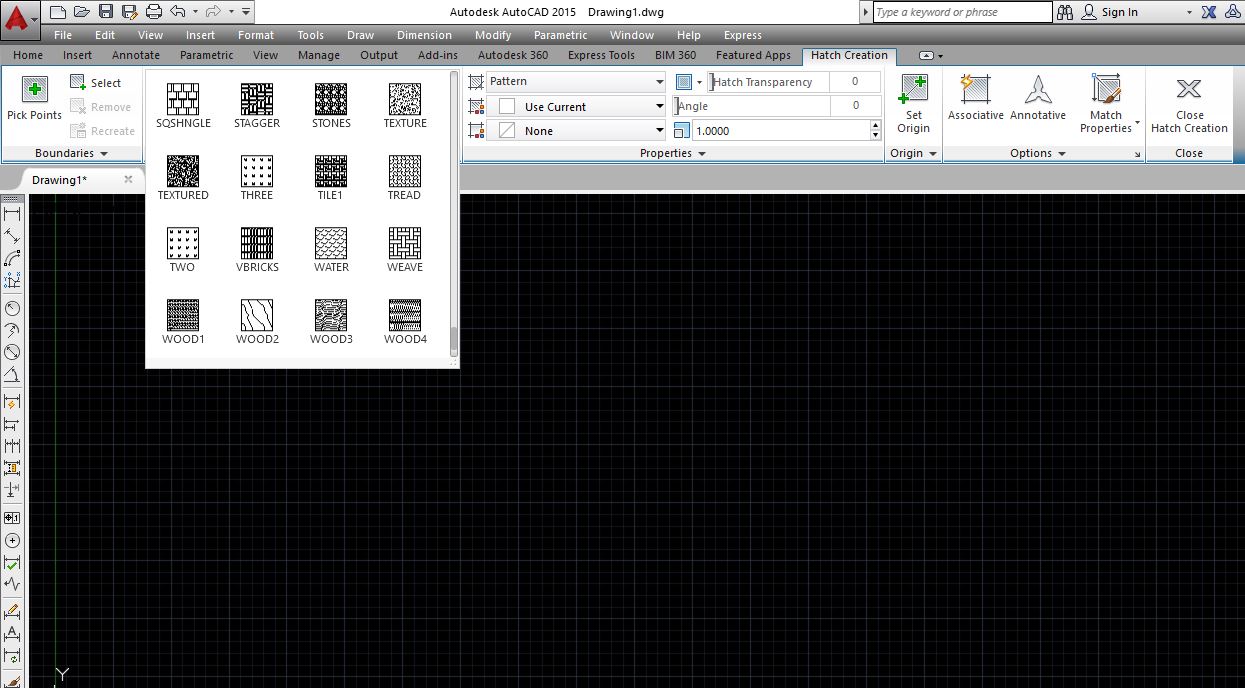1245x688 pixels.
Task: Toggle Associative hatch option
Action: pos(975,98)
